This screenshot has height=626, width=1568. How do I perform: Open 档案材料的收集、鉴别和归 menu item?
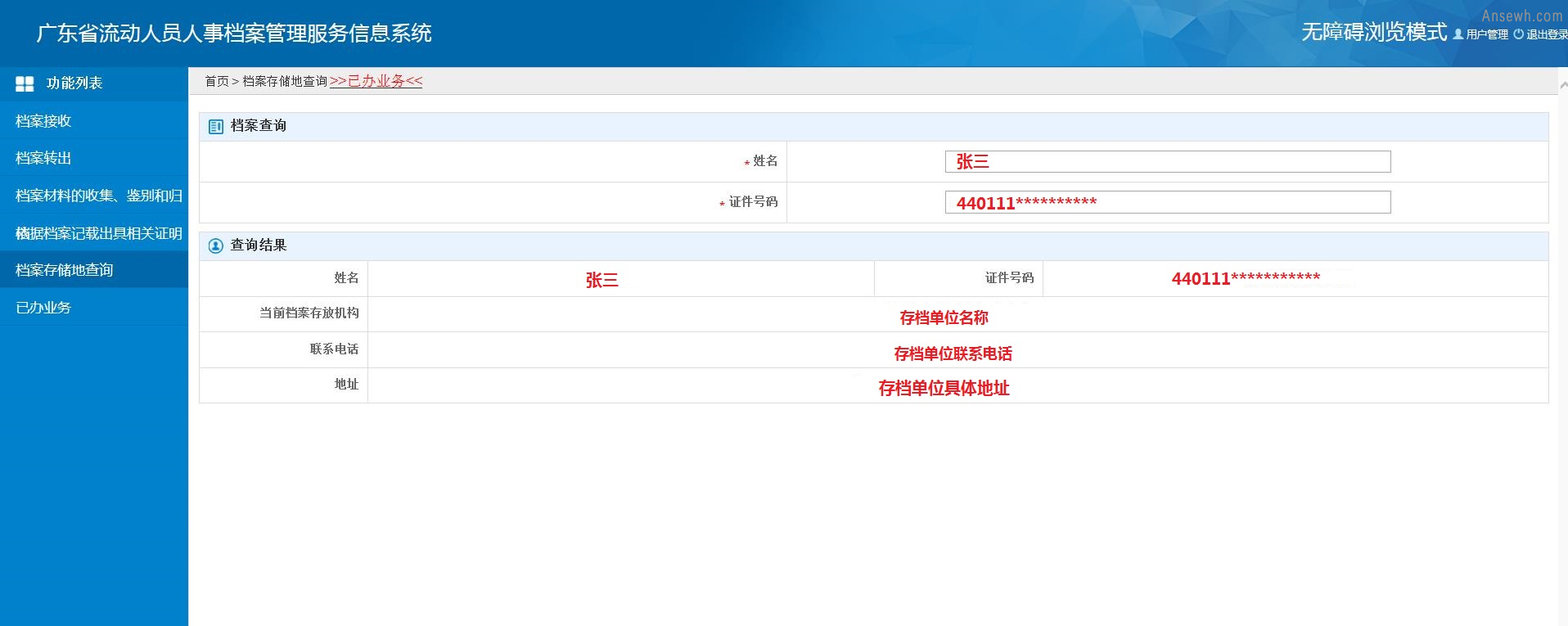tap(94, 196)
